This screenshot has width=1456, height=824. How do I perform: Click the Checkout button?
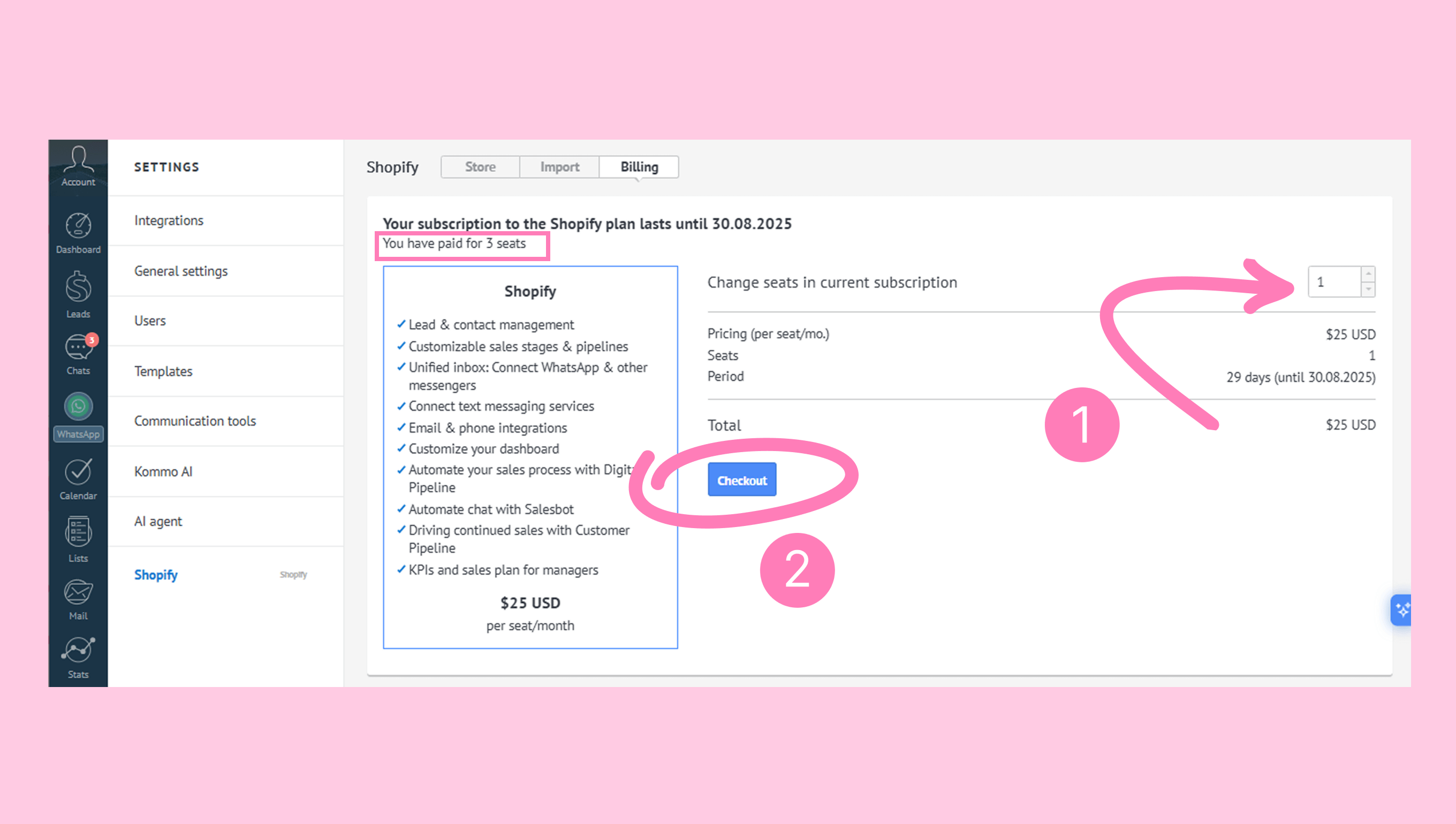pos(741,480)
